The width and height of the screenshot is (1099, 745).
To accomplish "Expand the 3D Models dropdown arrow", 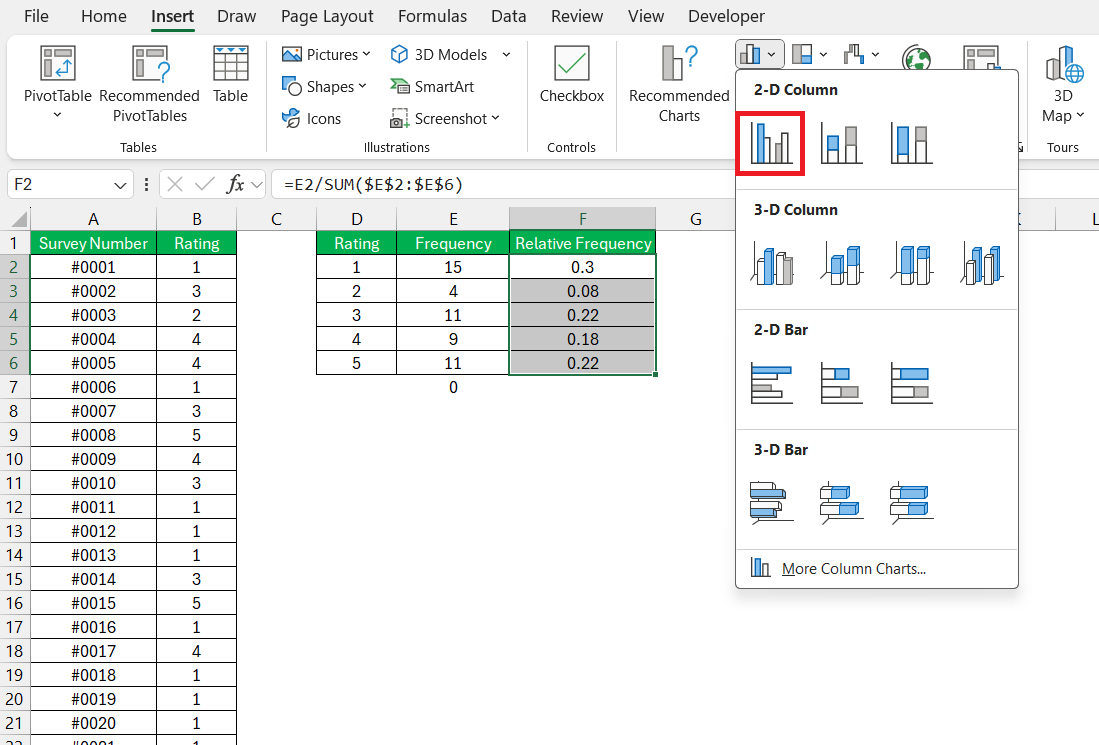I will (506, 54).
